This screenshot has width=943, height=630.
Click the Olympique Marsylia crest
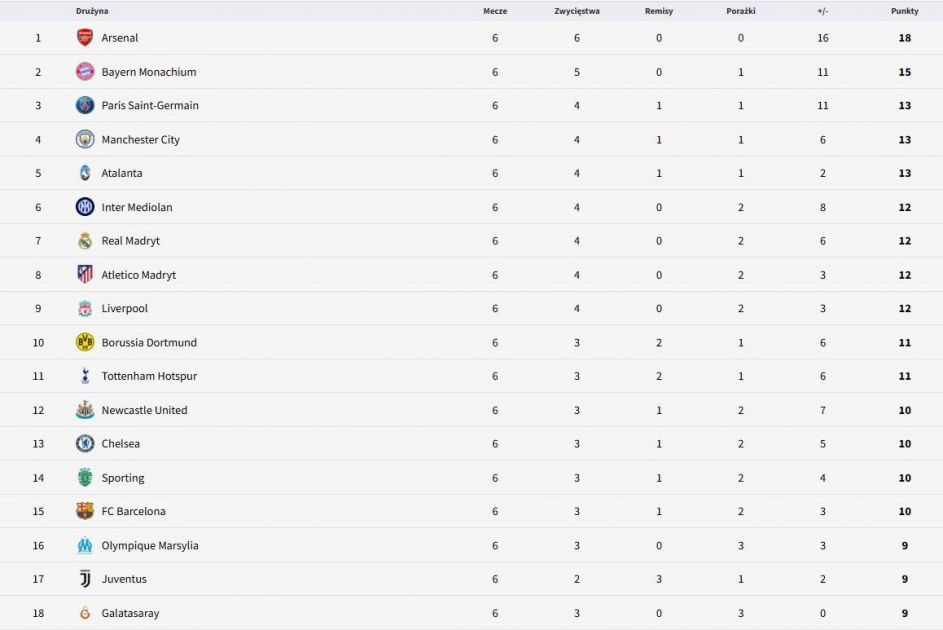[85, 546]
